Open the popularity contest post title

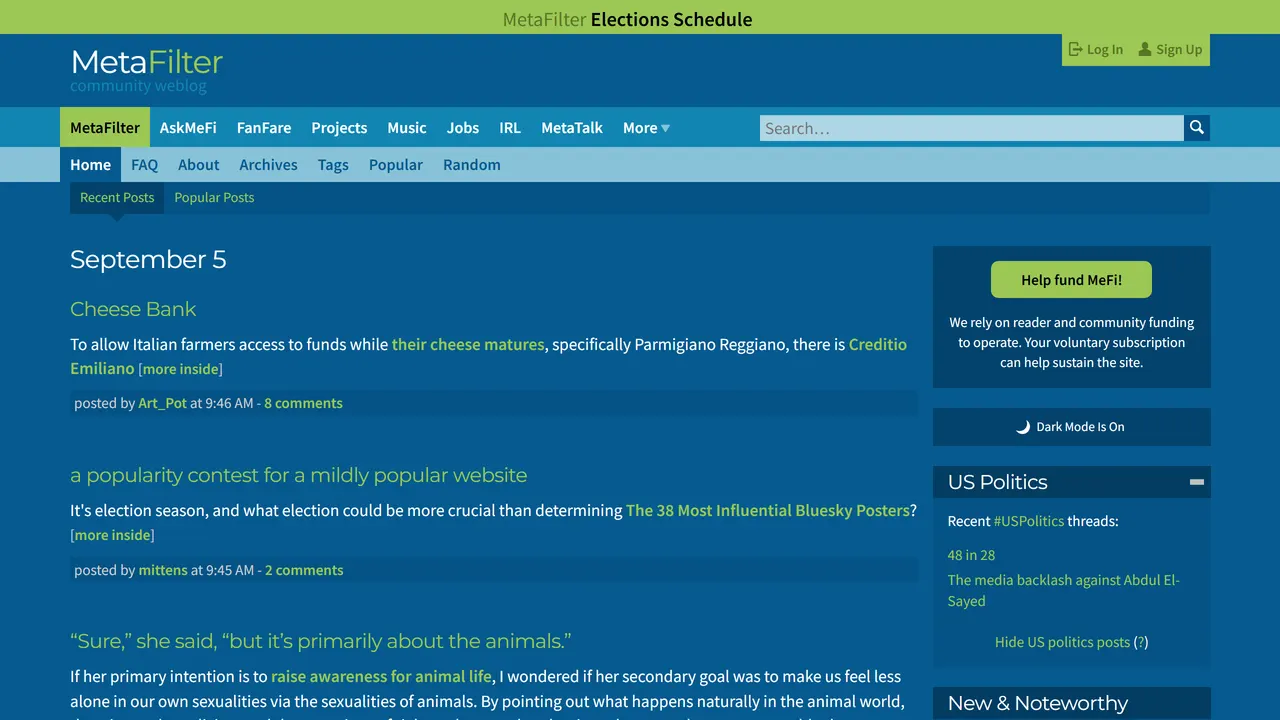298,475
